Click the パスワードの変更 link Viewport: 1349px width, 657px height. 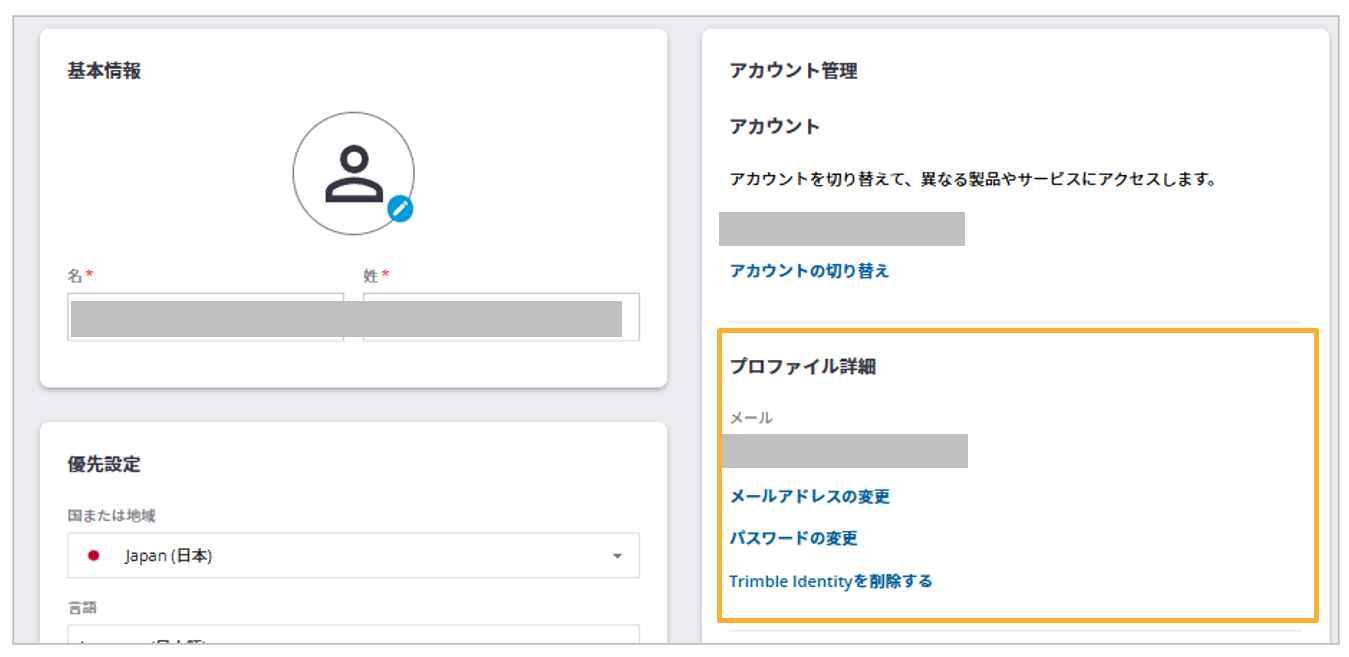point(793,539)
